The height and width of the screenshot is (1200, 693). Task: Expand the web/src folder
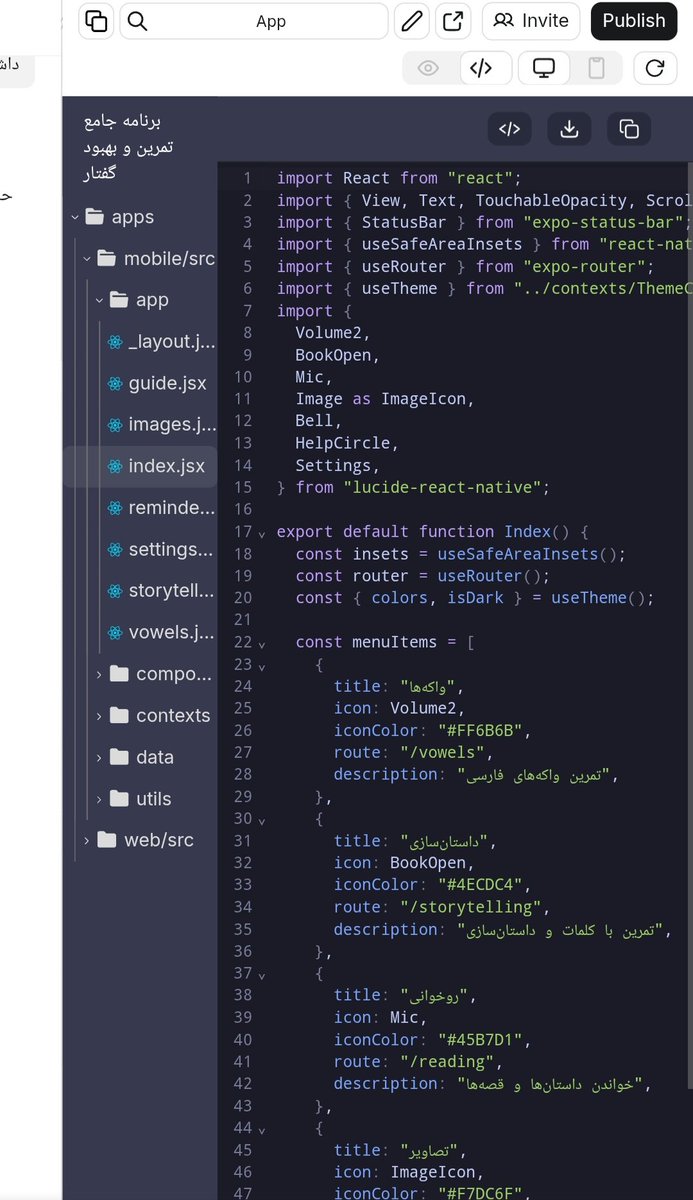tap(87, 841)
